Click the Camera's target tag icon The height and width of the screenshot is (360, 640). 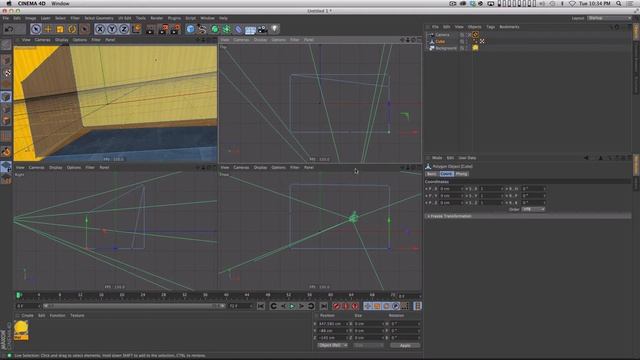(x=476, y=35)
